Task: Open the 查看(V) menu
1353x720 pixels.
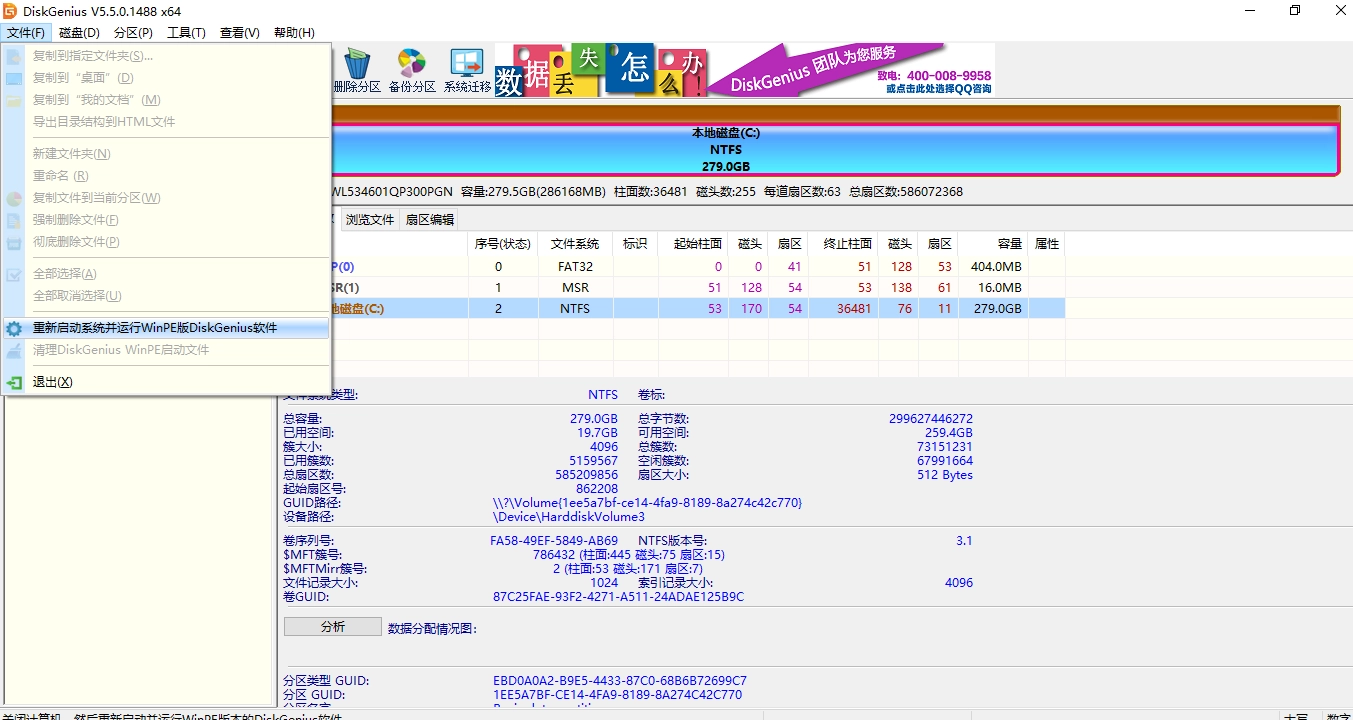Action: [239, 33]
